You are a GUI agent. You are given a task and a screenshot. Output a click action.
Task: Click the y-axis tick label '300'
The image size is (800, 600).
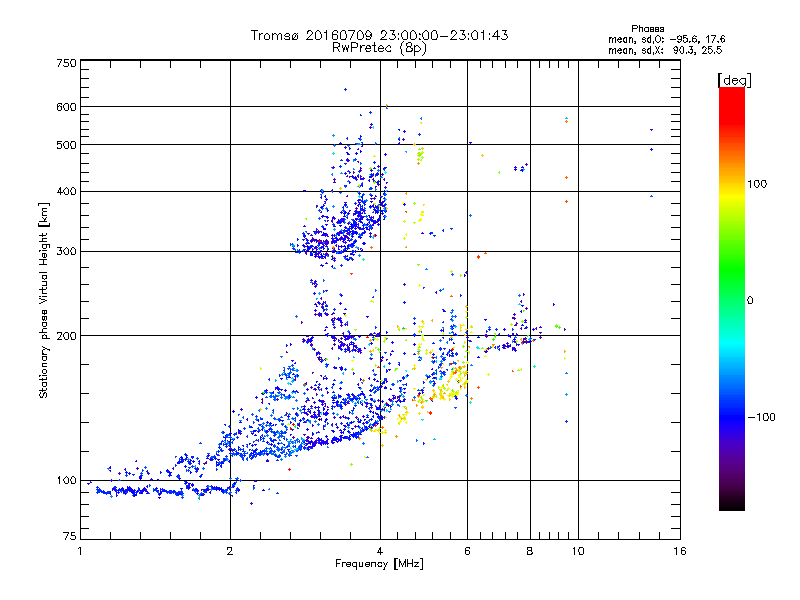coord(67,251)
